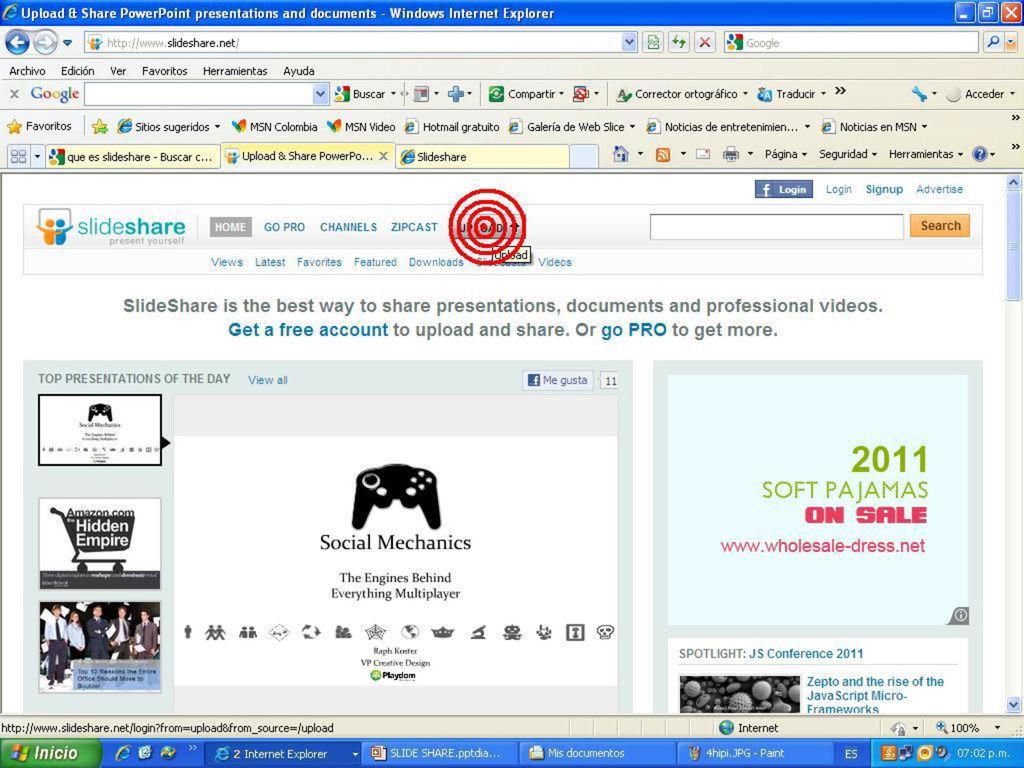Select the Top 10 Reasons office thumbnail
This screenshot has width=1024, height=768.
[100, 647]
